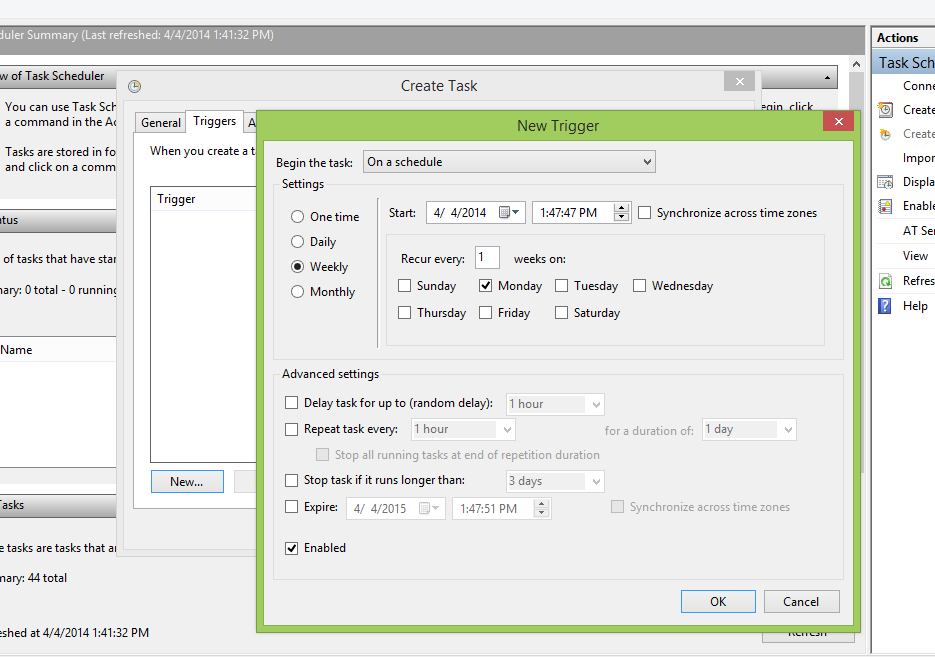Click the clock icon in Create Task title bar

click(135, 87)
